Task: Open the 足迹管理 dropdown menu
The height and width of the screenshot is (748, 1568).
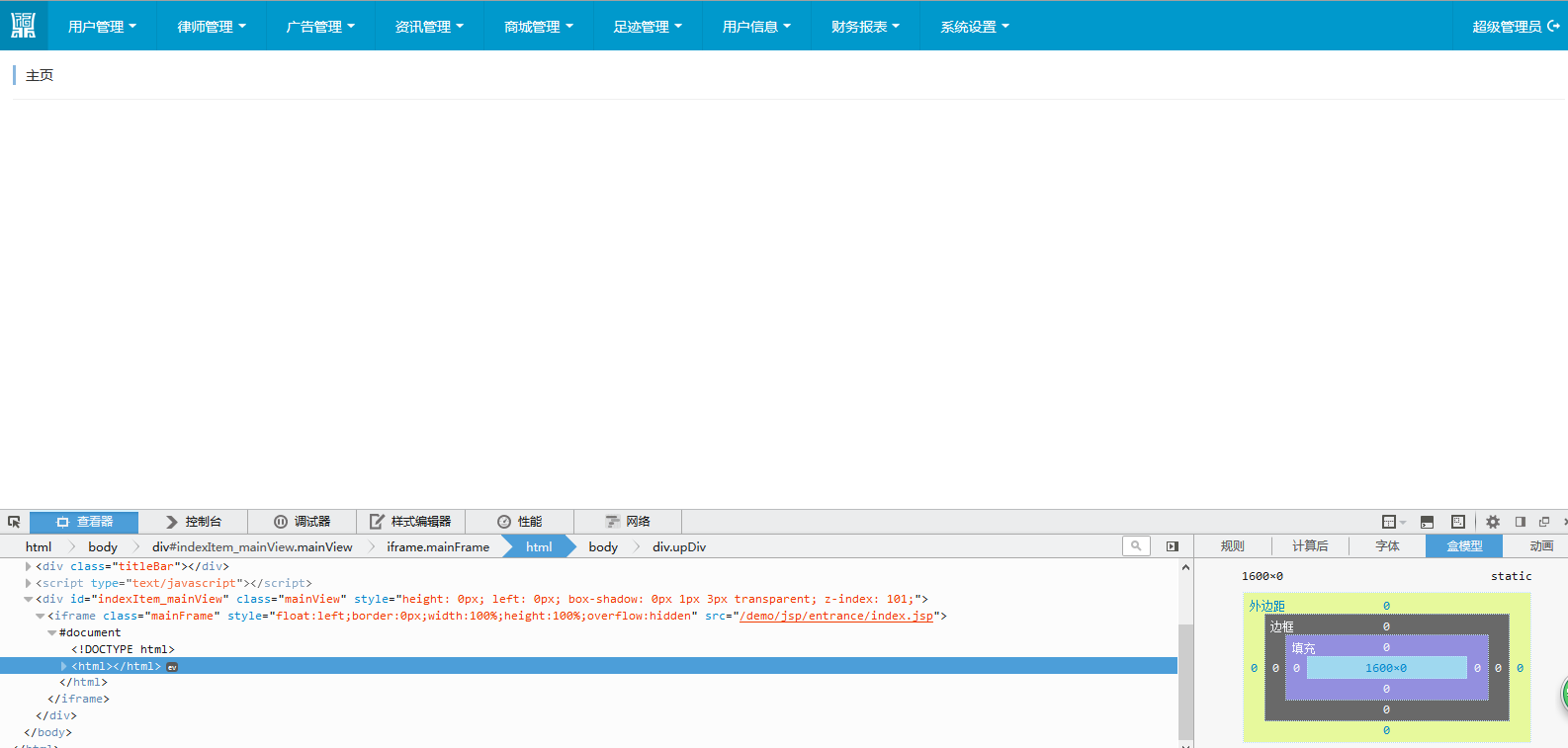Action: click(648, 27)
